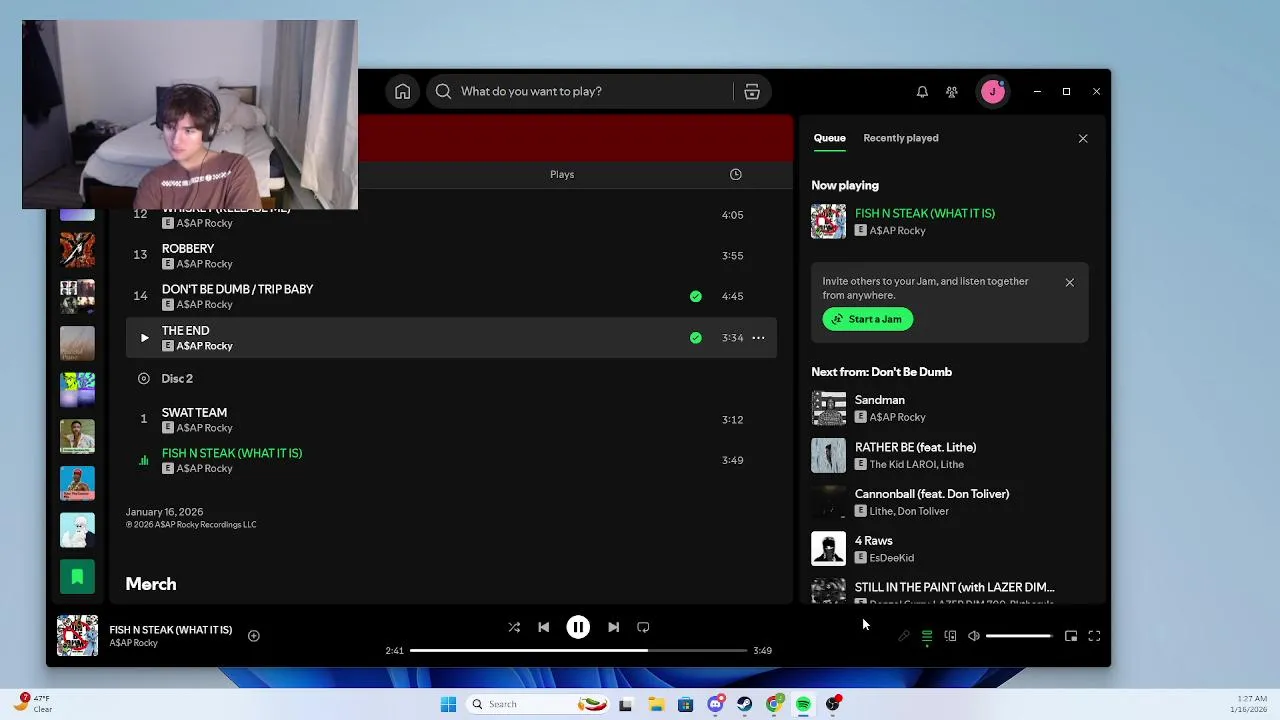Mute the volume speaker icon
The image size is (1280, 720).
pos(974,636)
